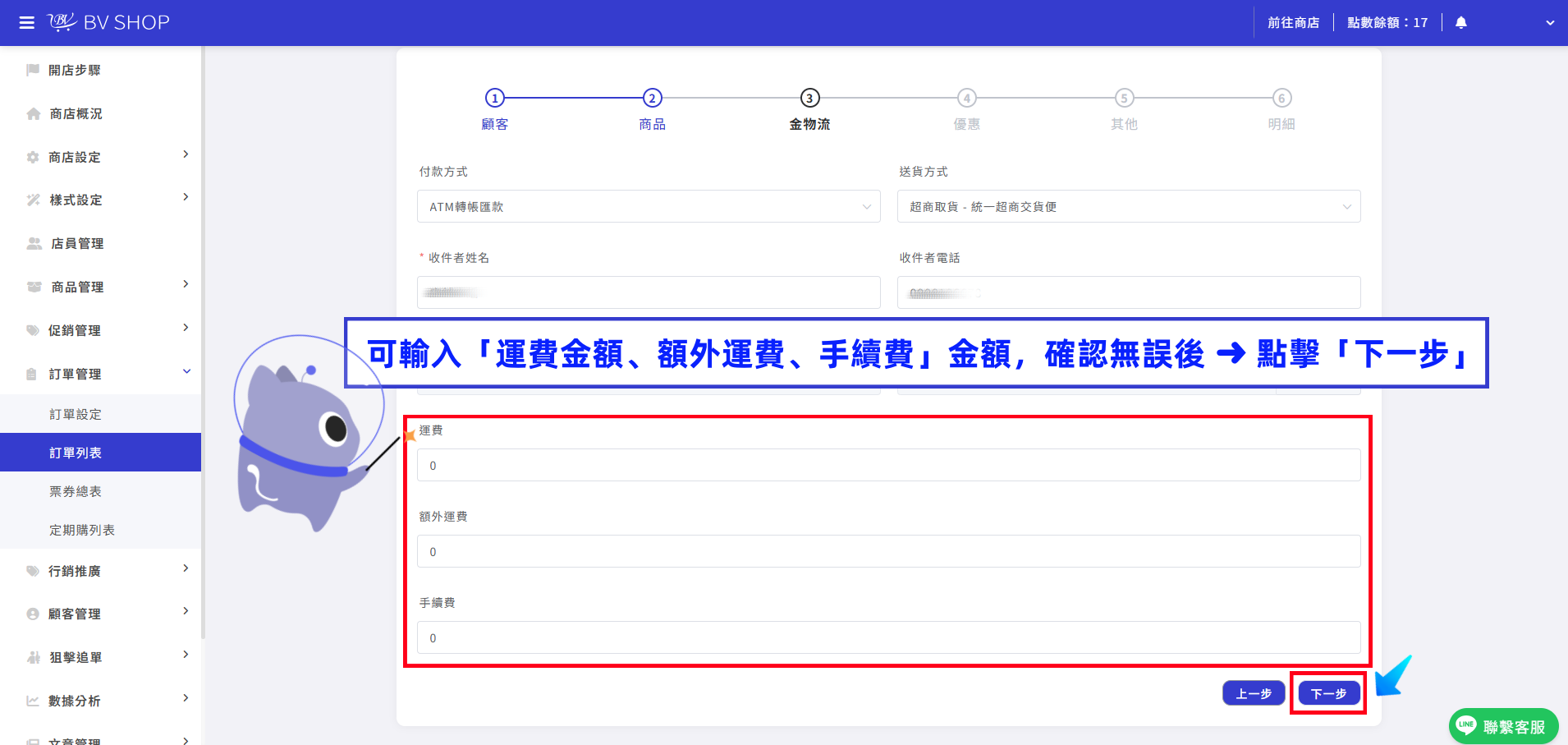Expand the 商品管理 submenu chevron

(186, 284)
